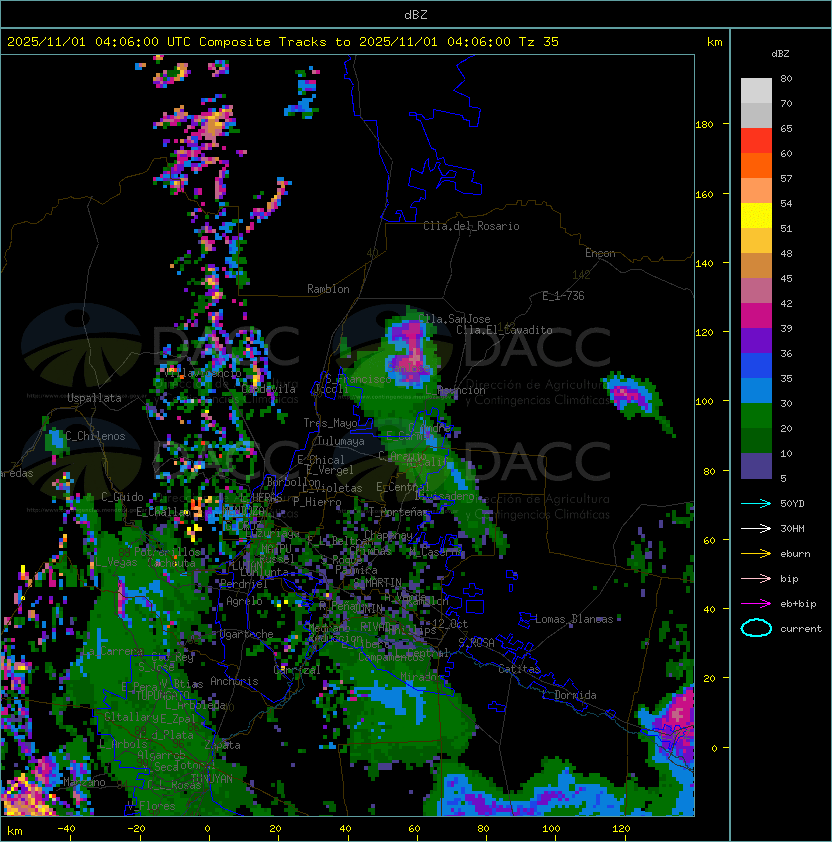Click the Anchoris map label

[234, 681]
